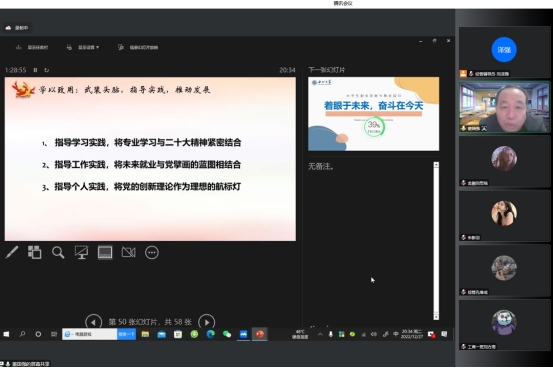Click the notes pane scrollbar down arrow
553x368 pixels.
(x=436, y=317)
